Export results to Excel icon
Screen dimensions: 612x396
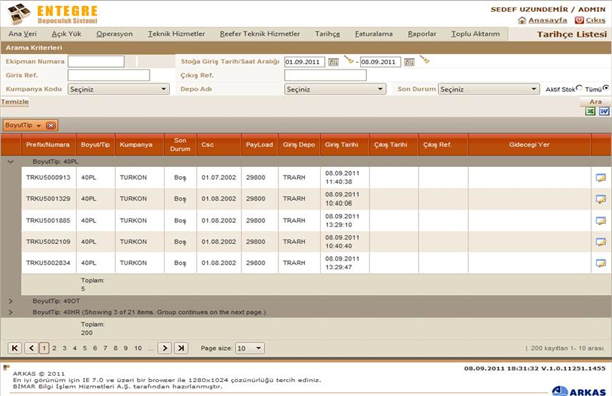point(590,112)
